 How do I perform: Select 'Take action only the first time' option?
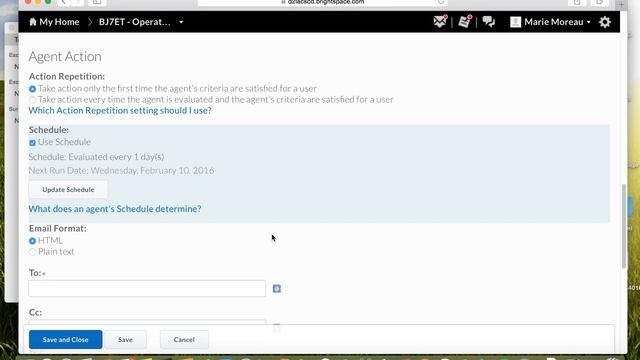[x=32, y=89]
